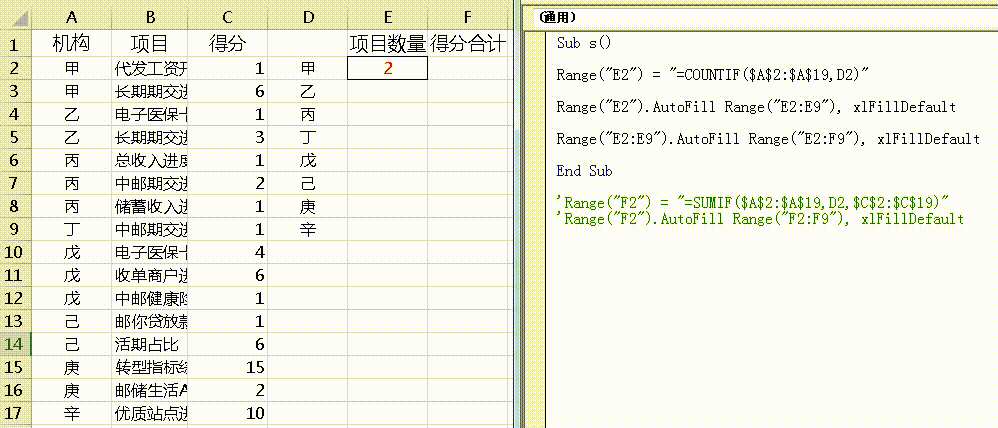The width and height of the screenshot is (998, 428).
Task: Click cell B11 starting with 收单商户
Action: 150,275
